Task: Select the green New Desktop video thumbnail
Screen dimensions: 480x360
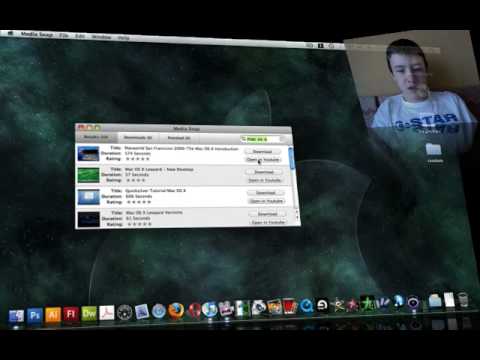Action: [88, 175]
